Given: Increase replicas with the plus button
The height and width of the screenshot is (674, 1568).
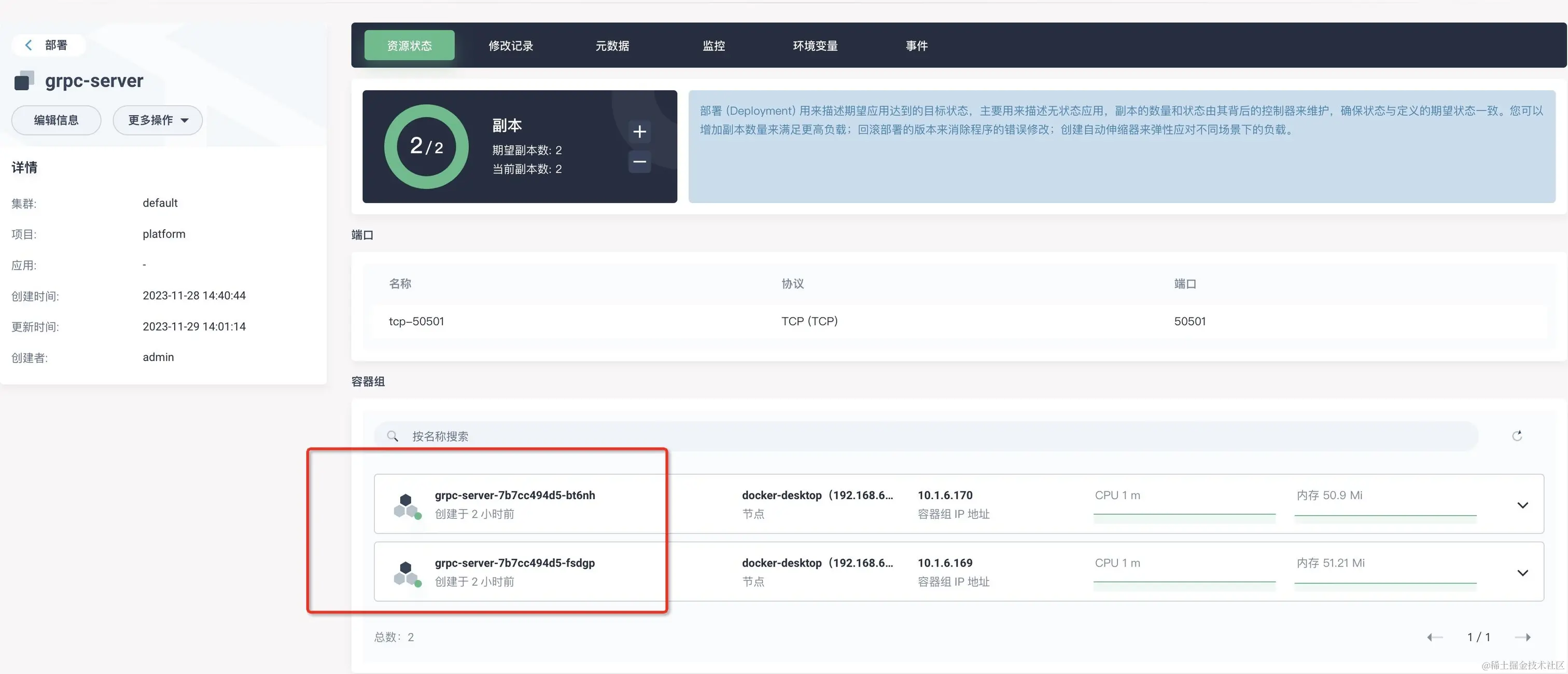Looking at the screenshot, I should [x=639, y=131].
